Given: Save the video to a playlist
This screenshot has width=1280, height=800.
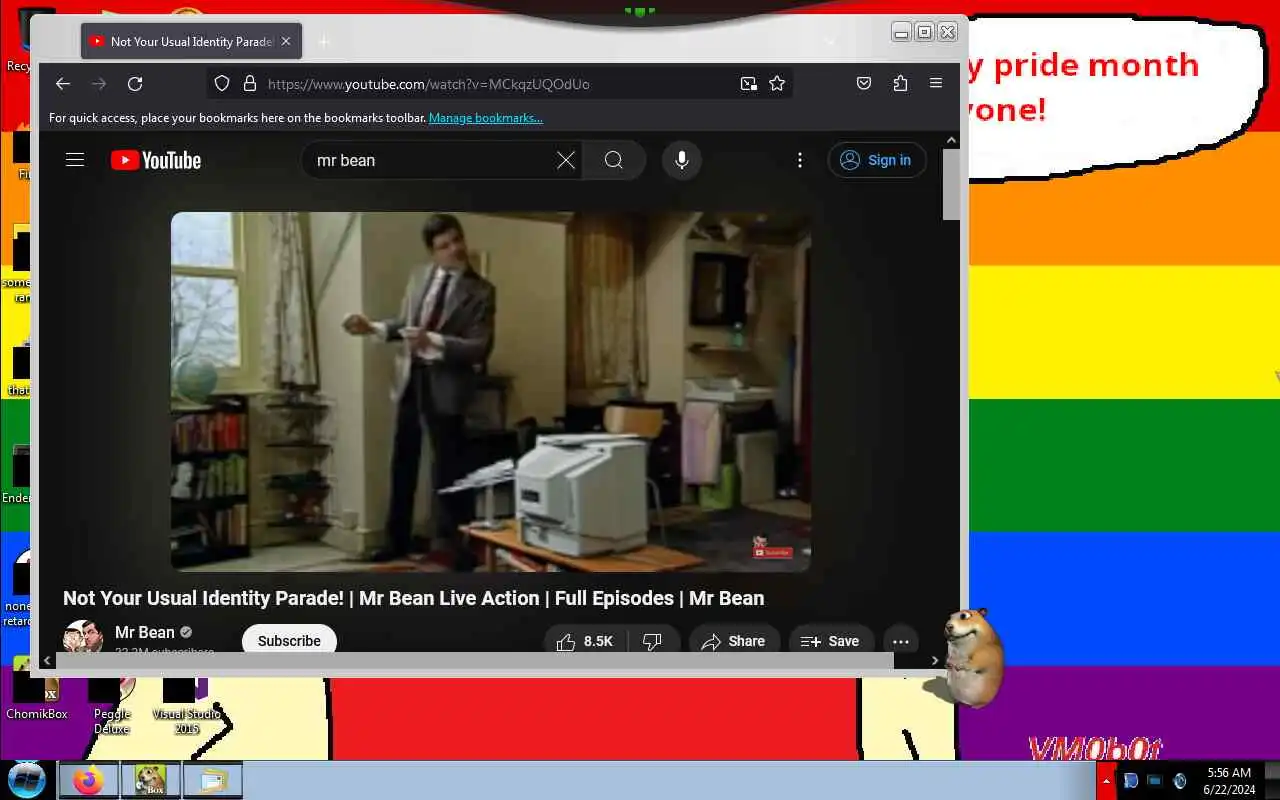Looking at the screenshot, I should 830,641.
